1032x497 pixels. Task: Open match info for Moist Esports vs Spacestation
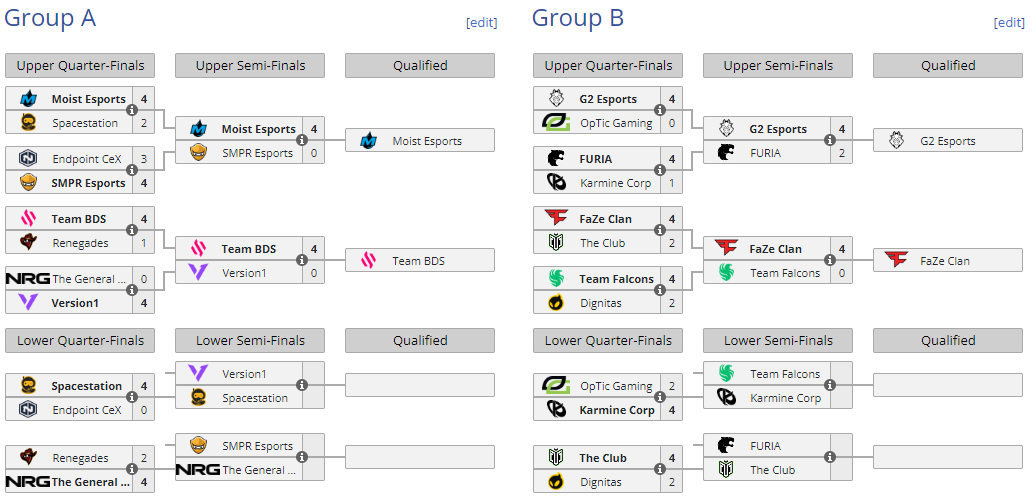click(x=131, y=111)
